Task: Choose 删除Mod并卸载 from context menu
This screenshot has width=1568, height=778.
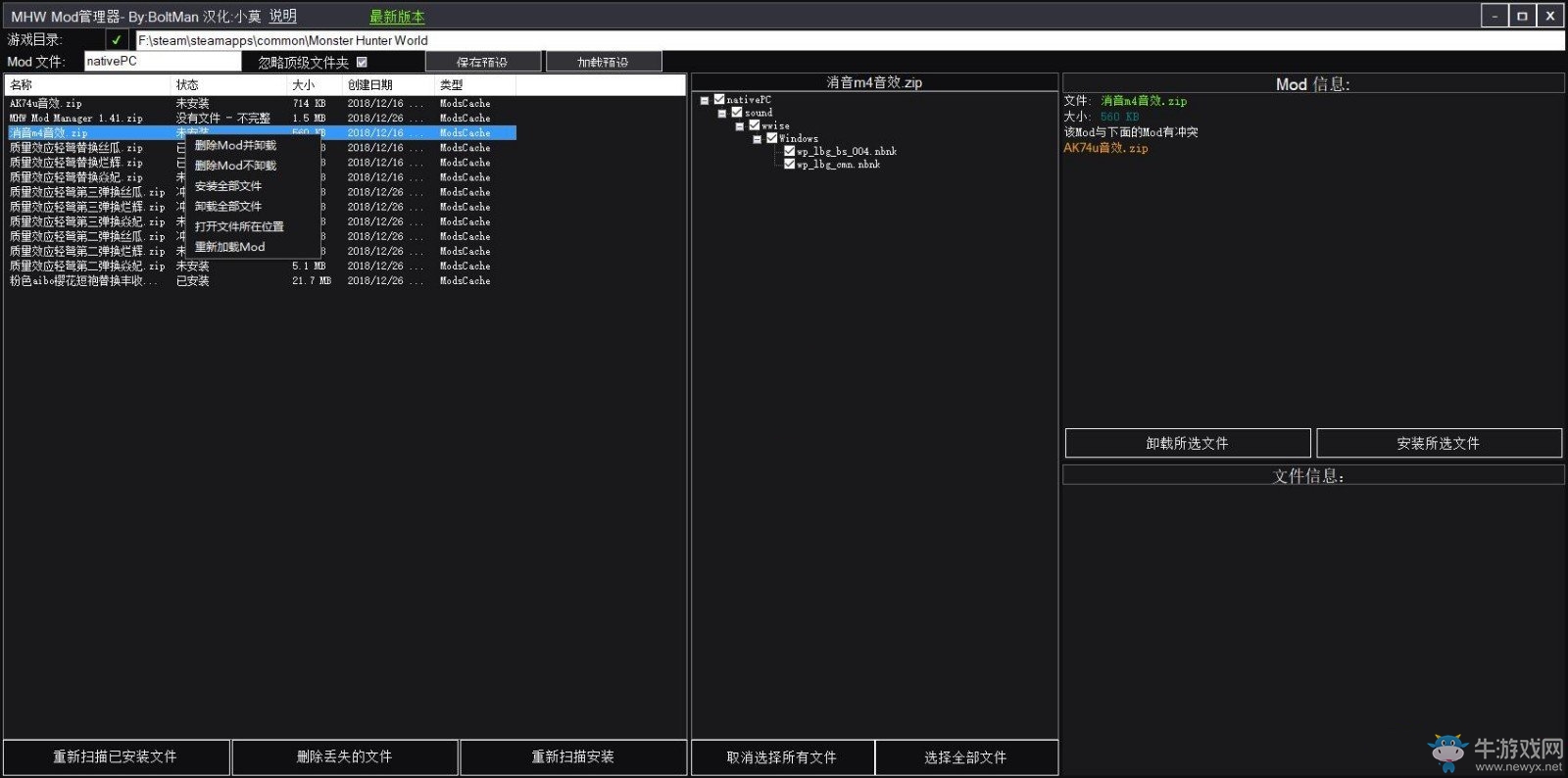Action: 235,145
